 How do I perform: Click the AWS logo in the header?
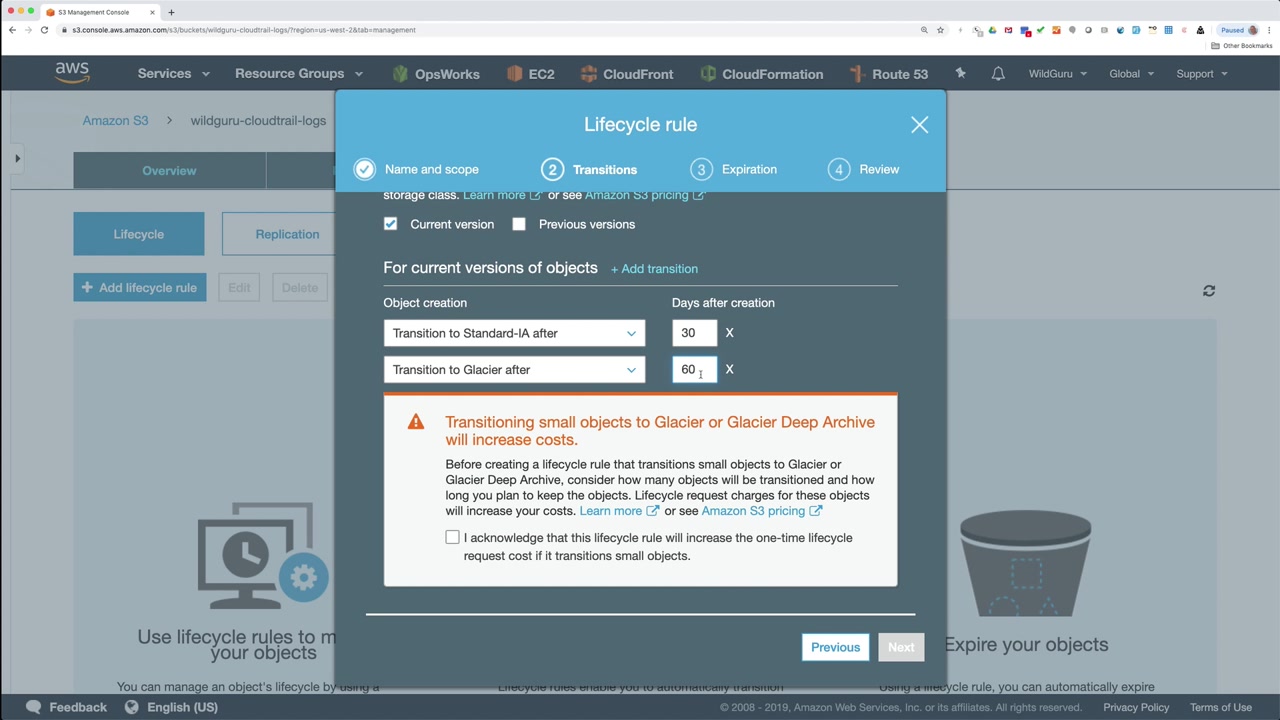72,73
